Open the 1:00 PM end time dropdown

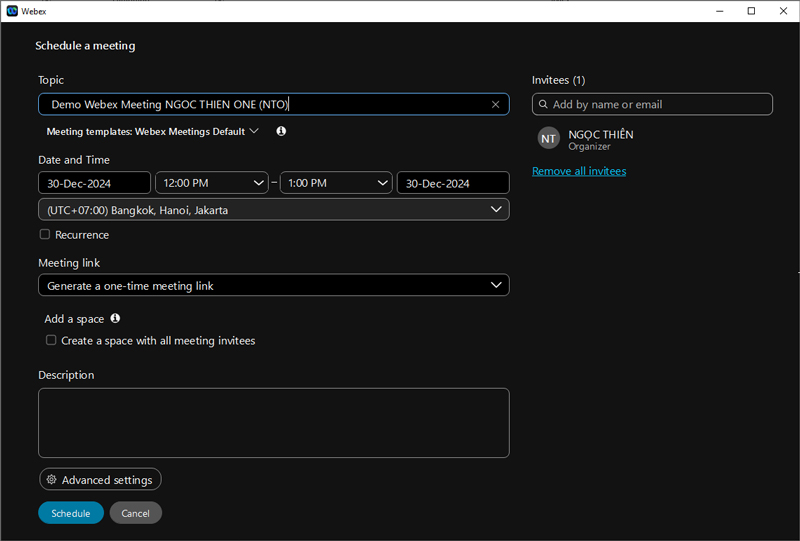tap(336, 183)
